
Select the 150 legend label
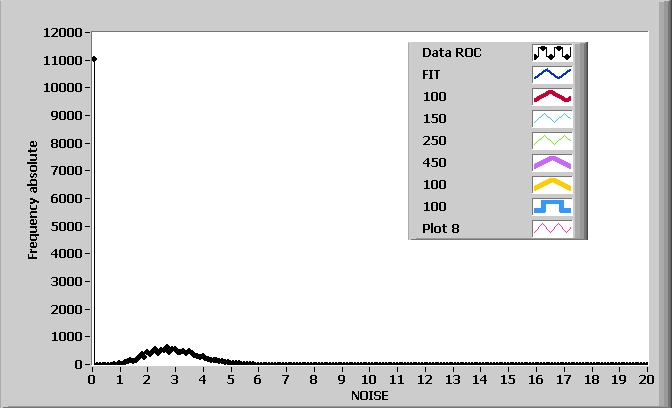[434, 118]
